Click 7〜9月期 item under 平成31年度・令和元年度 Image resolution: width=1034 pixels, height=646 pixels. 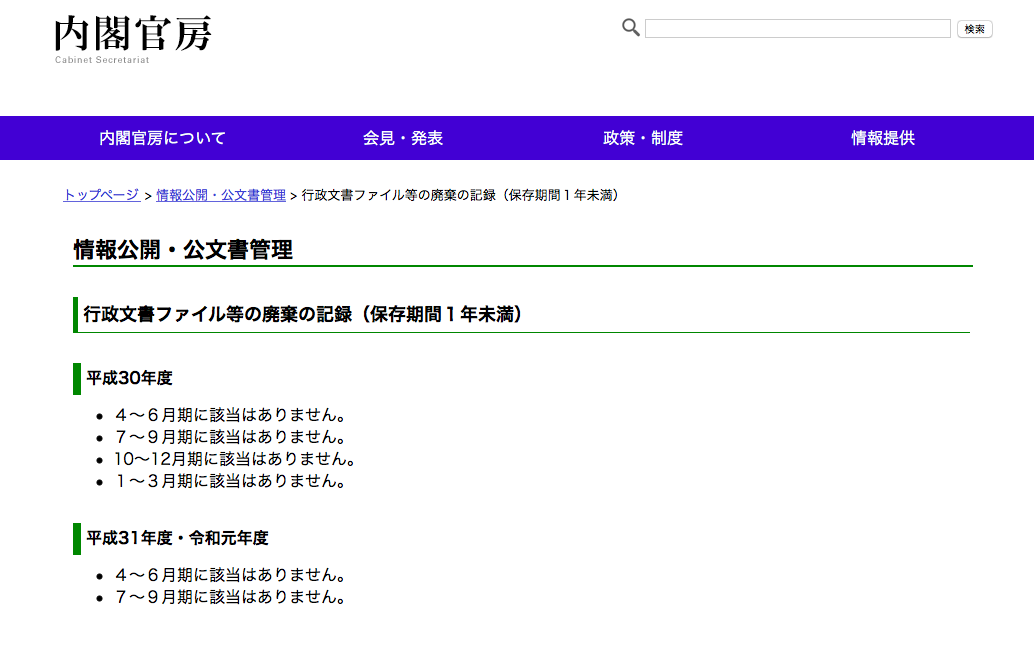[x=230, y=597]
